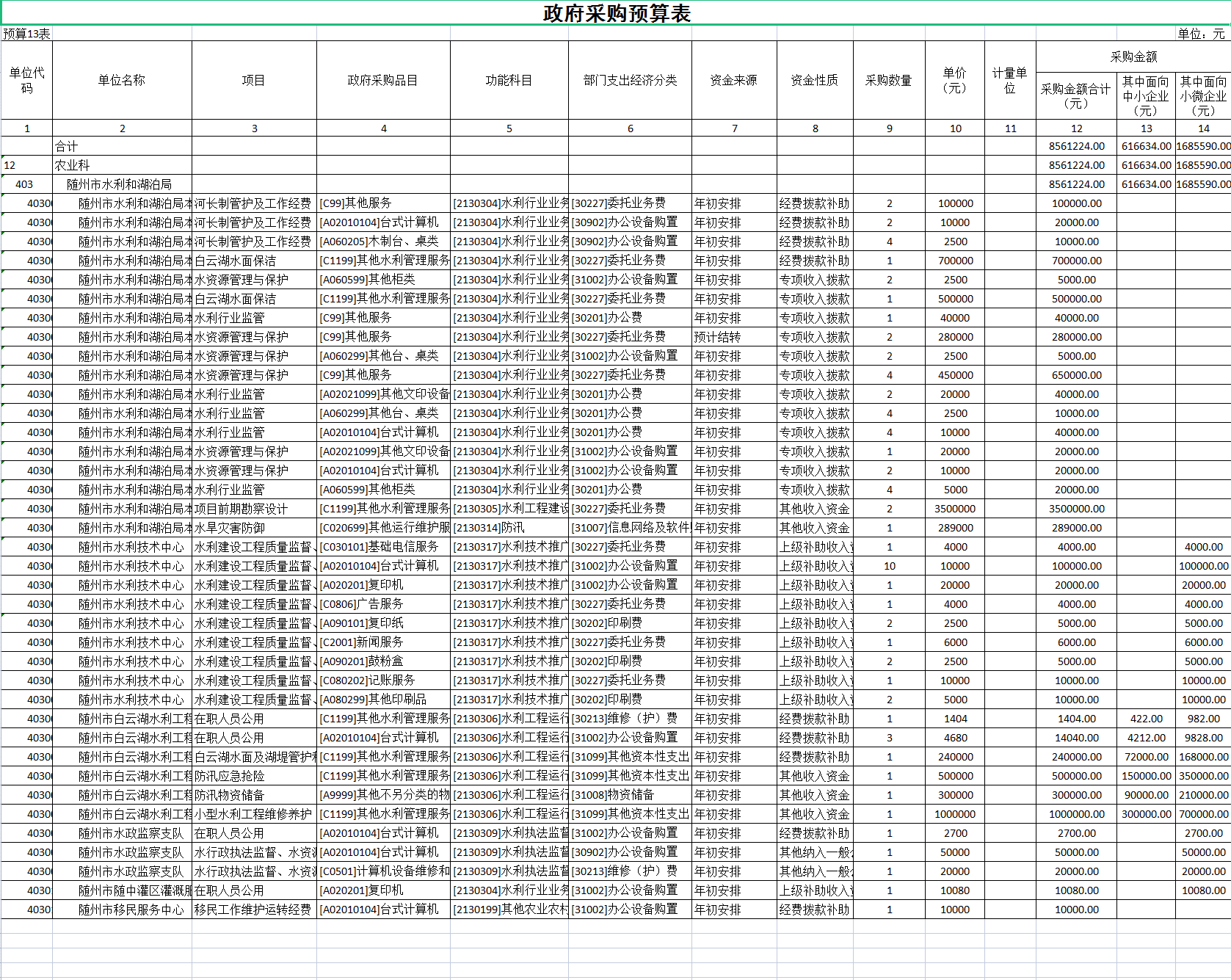The width and height of the screenshot is (1231, 980).
Task: Click the 982.00 micro-enterprise amount cell
Action: [x=1203, y=719]
